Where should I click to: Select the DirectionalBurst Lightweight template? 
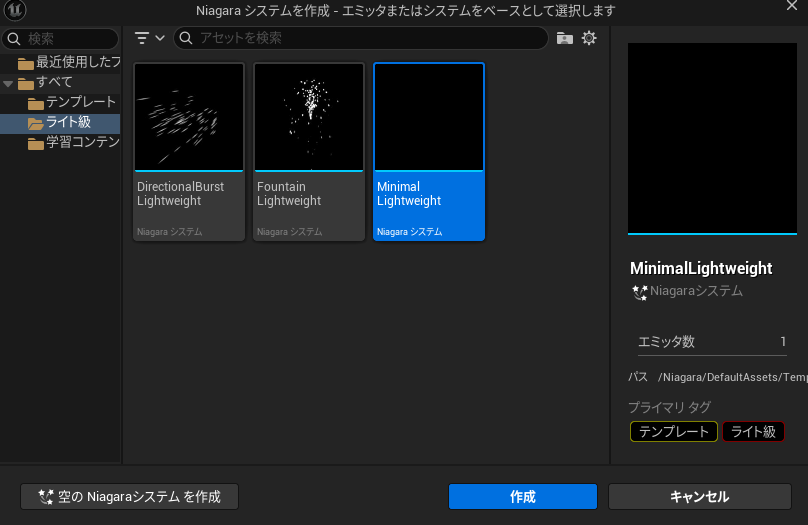189,152
